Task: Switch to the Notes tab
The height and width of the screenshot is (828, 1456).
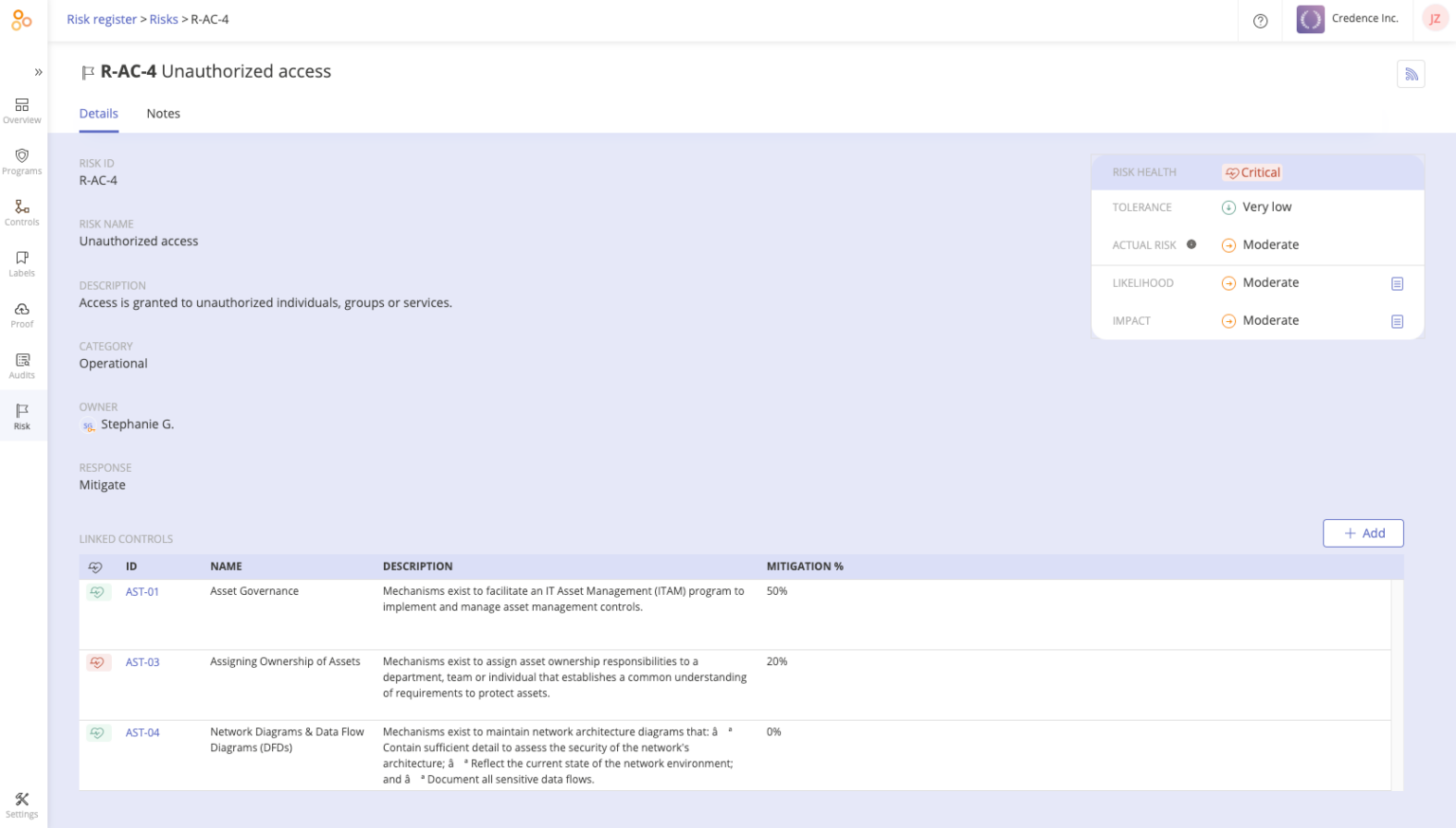Action: (163, 113)
